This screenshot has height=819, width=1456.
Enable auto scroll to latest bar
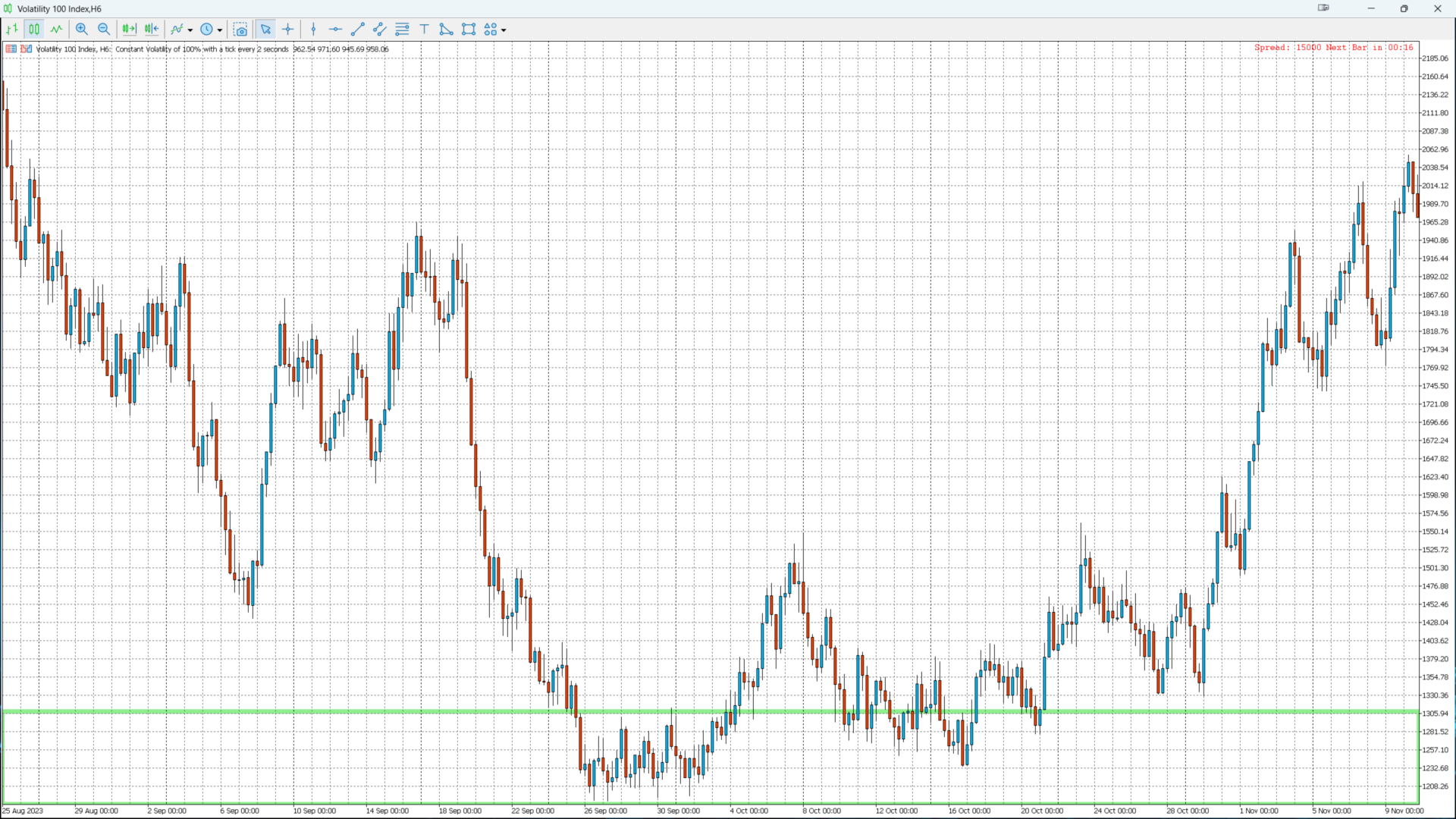(x=129, y=30)
